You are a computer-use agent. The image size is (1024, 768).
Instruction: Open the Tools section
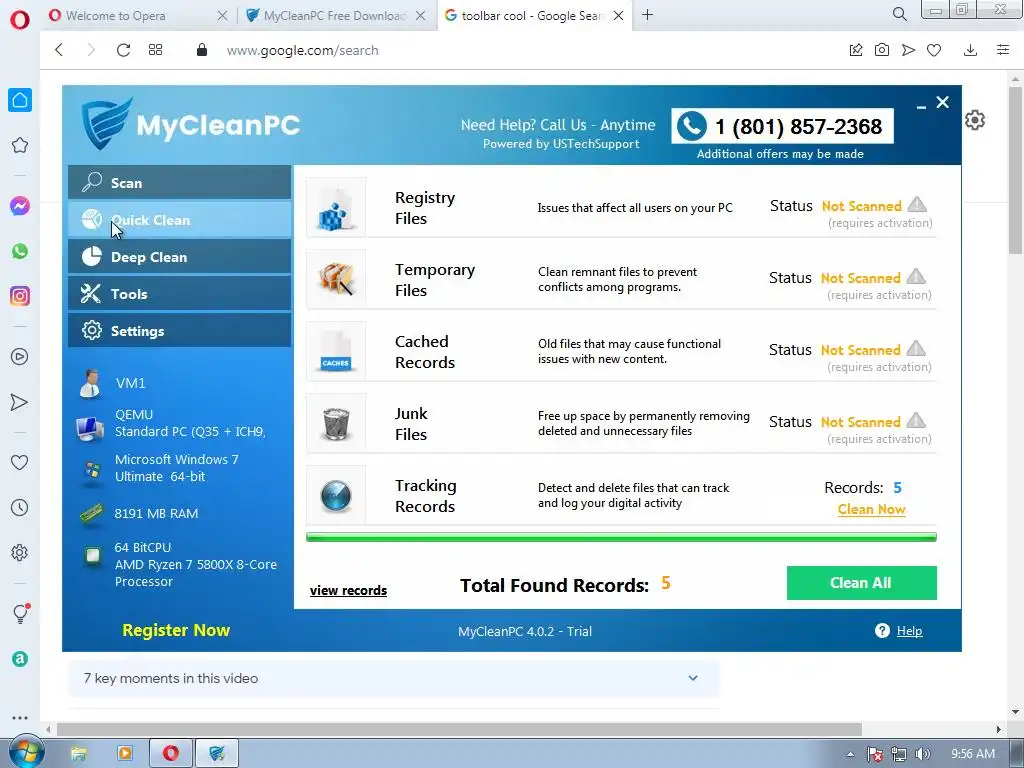[x=179, y=294]
